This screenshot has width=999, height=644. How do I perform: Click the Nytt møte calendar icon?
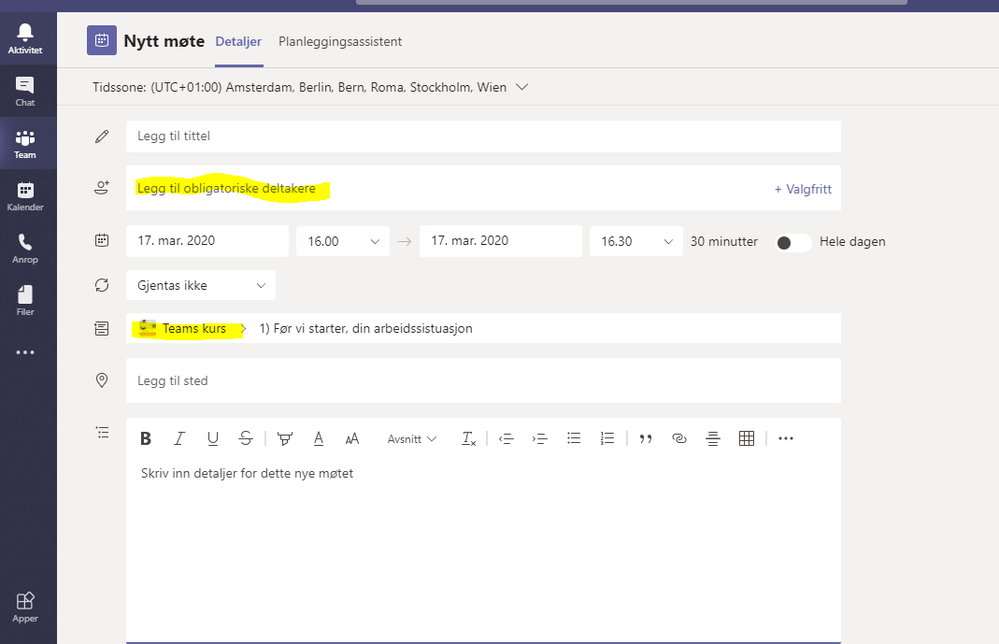(x=102, y=41)
